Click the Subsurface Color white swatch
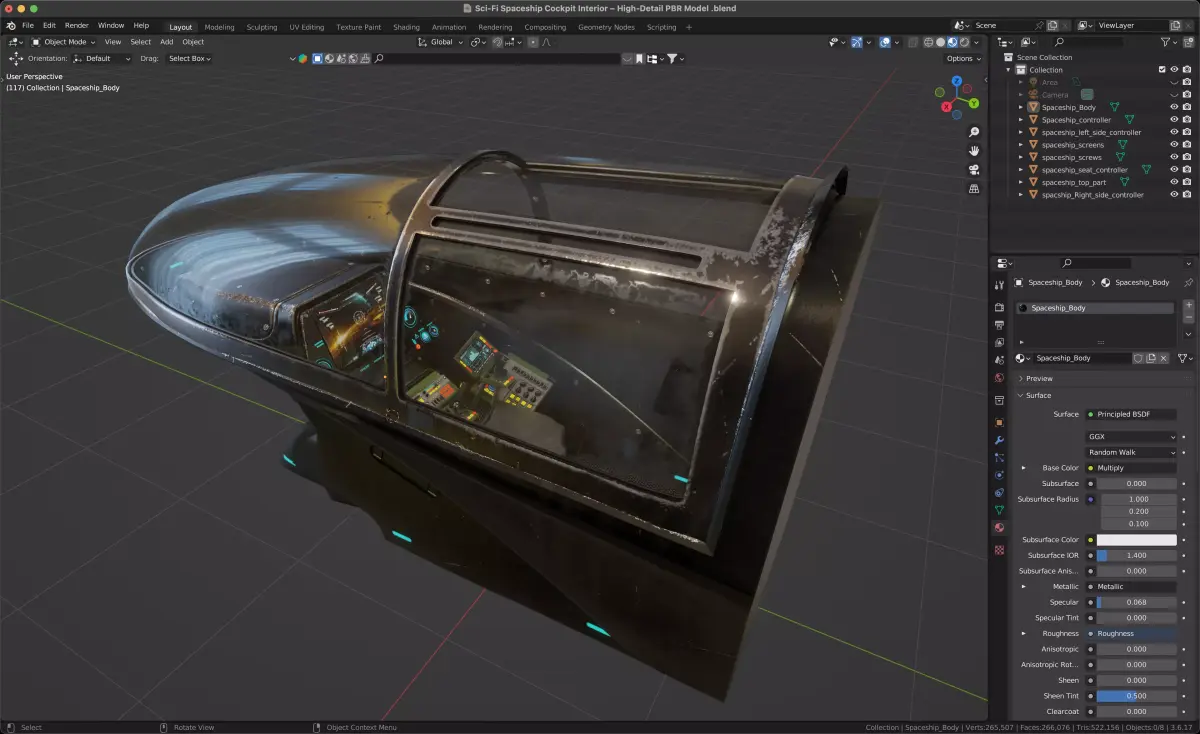 tap(1137, 540)
